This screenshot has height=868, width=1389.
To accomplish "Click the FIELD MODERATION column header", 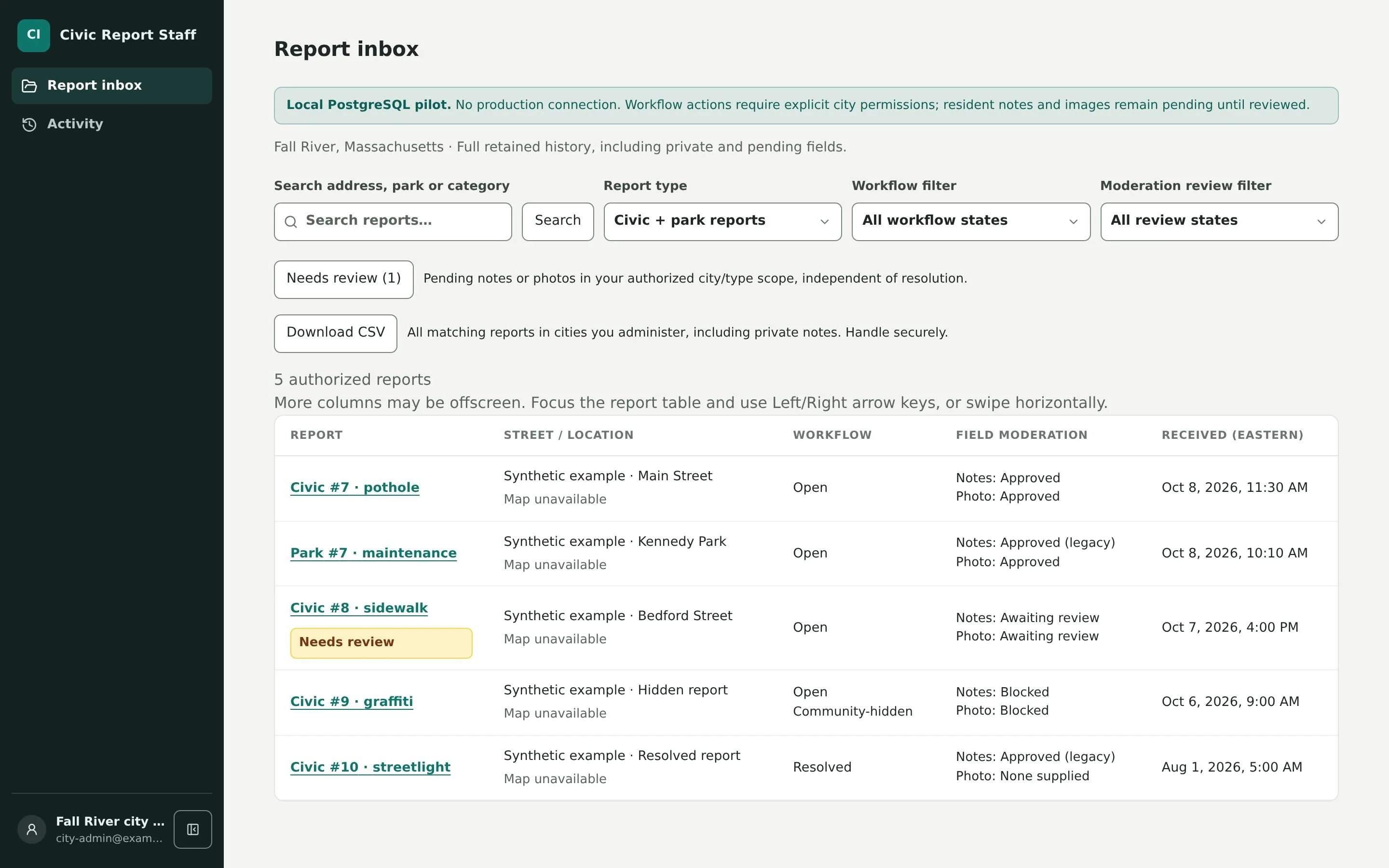I will tap(1021, 435).
